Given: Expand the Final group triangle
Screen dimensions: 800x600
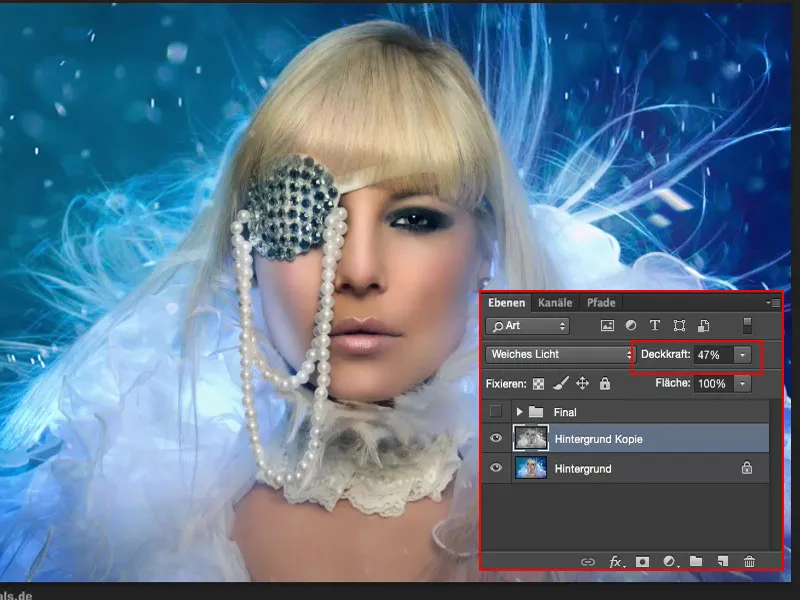Looking at the screenshot, I should click(519, 411).
